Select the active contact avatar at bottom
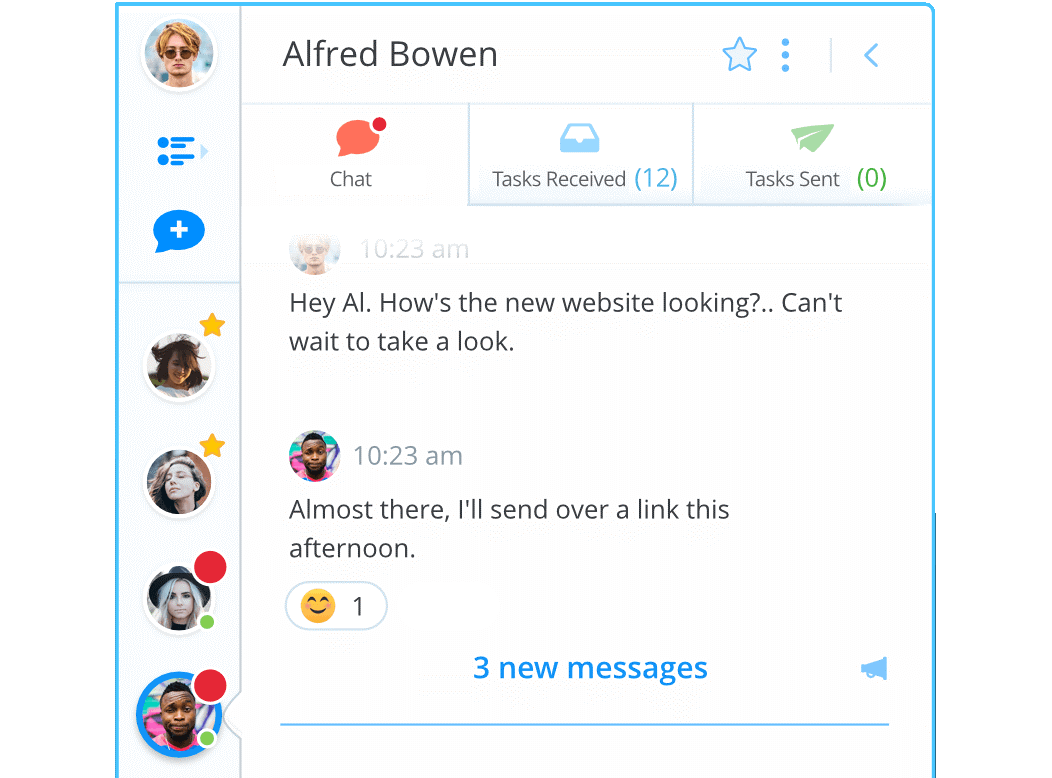The image size is (1052, 778). click(x=179, y=715)
